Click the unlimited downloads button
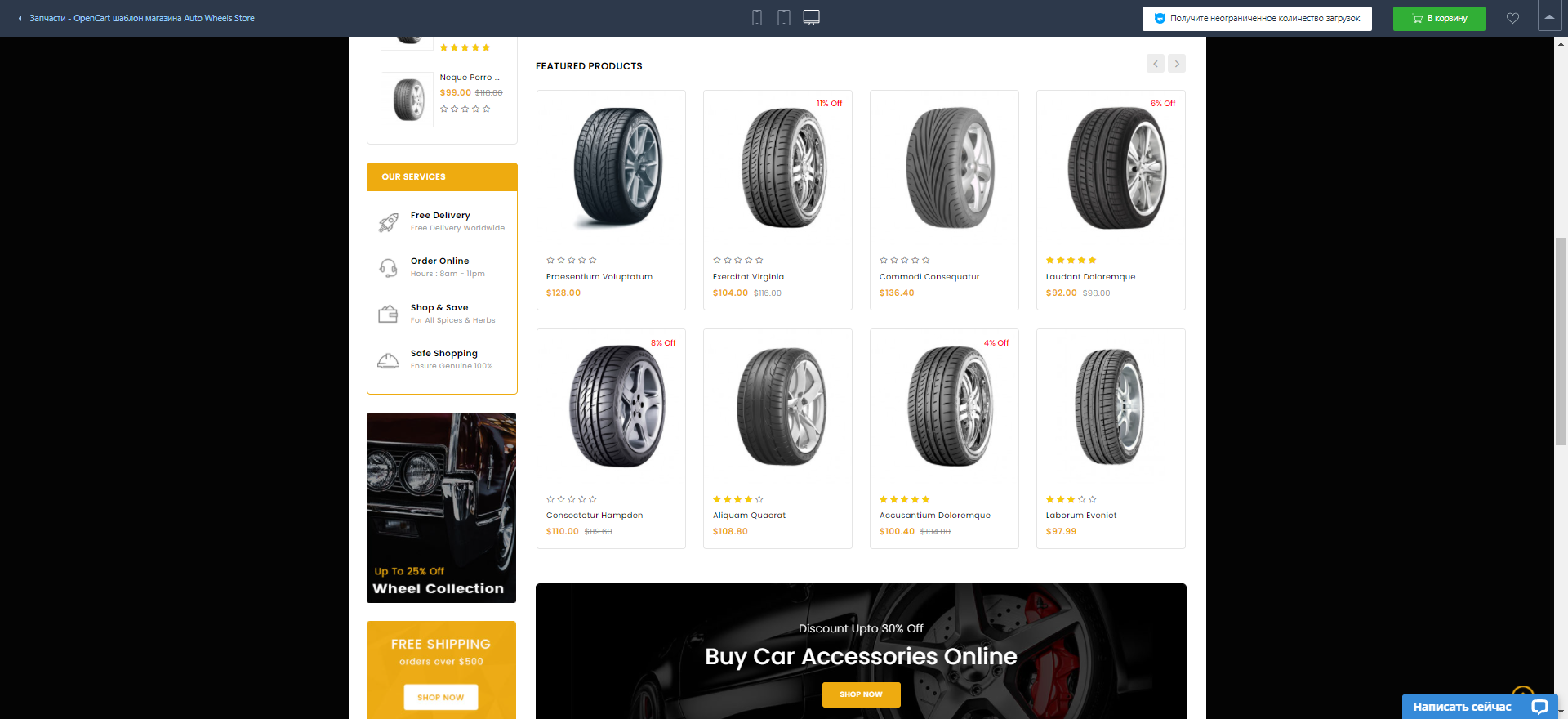The image size is (1568, 719). 1257,18
